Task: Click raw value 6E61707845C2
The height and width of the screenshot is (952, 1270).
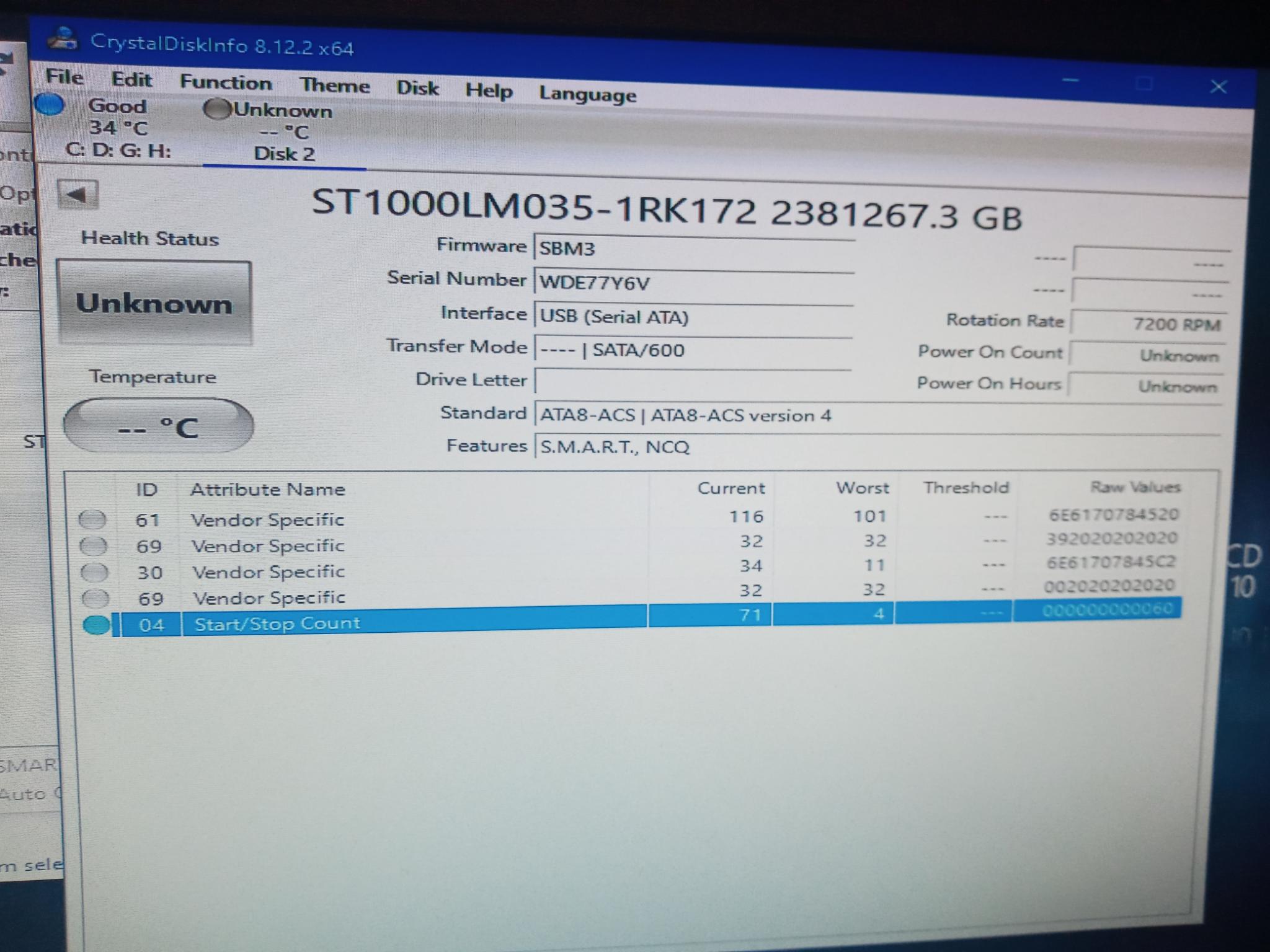Action: click(x=1111, y=562)
